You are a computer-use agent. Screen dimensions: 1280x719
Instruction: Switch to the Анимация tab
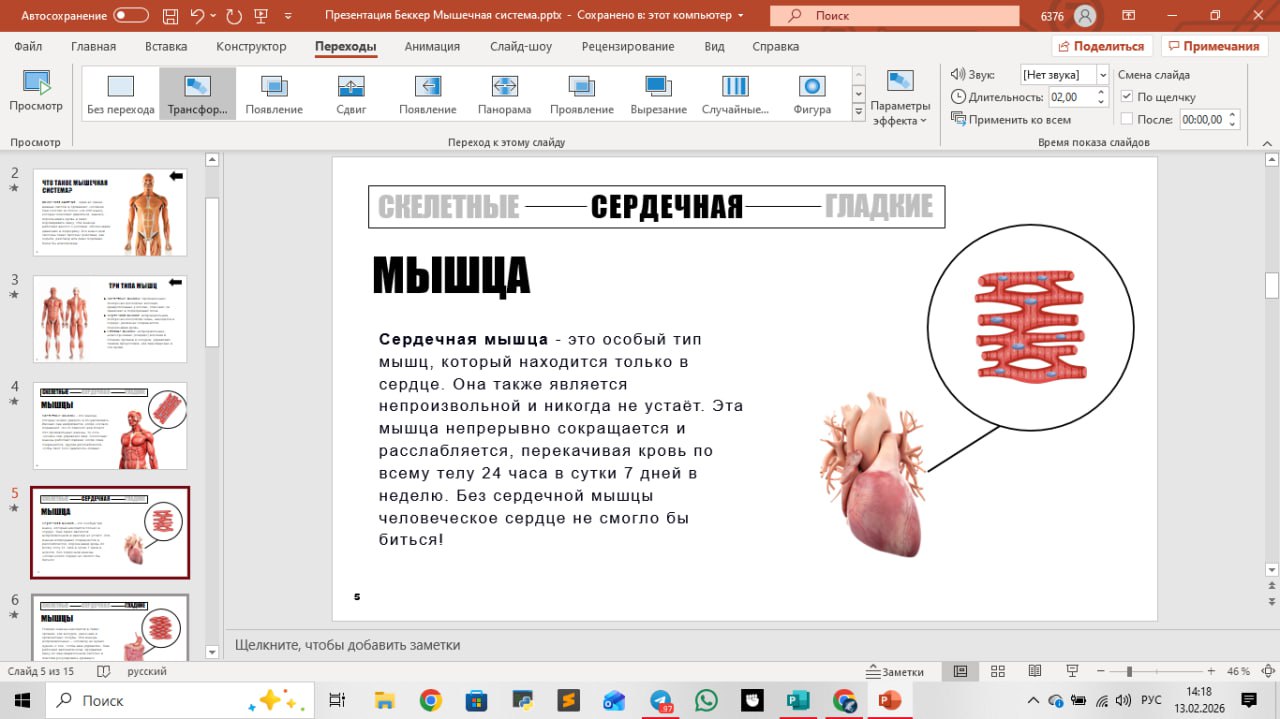pyautogui.click(x=432, y=46)
